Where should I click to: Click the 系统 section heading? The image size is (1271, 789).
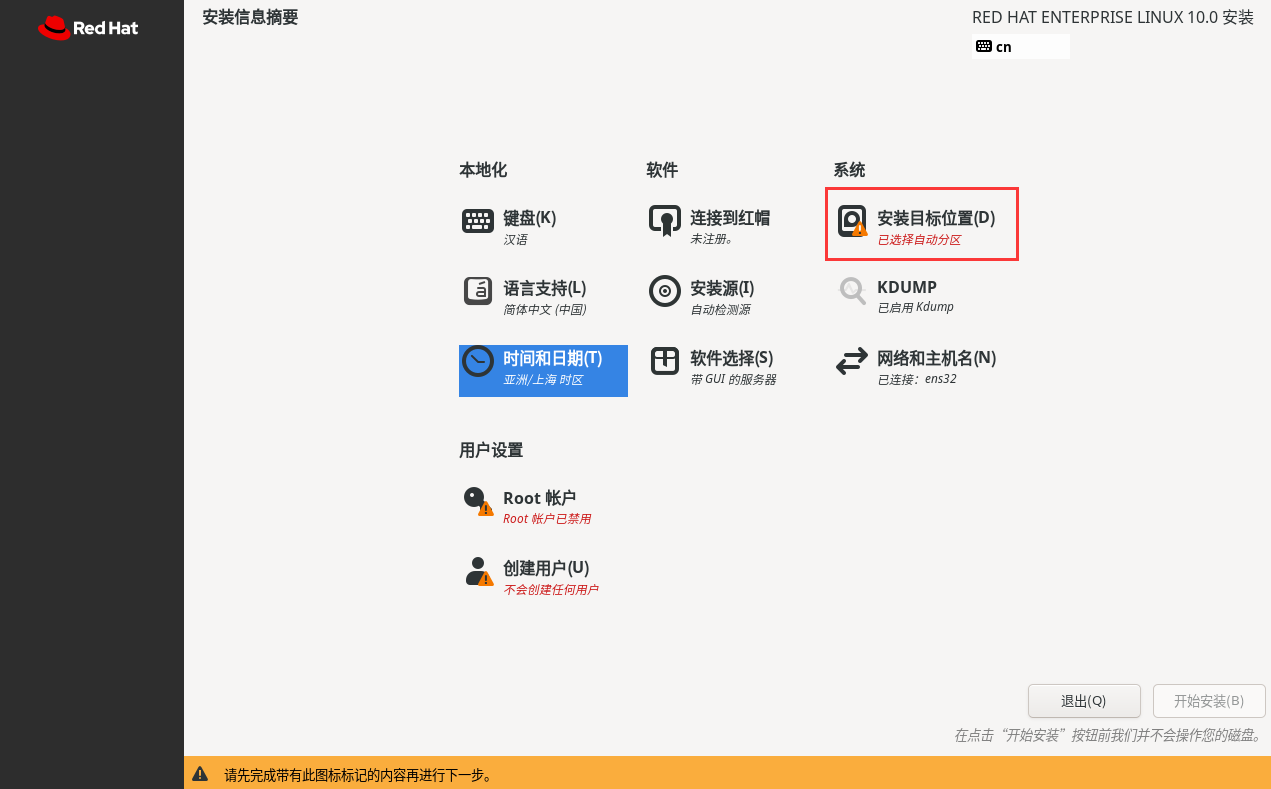coord(849,170)
